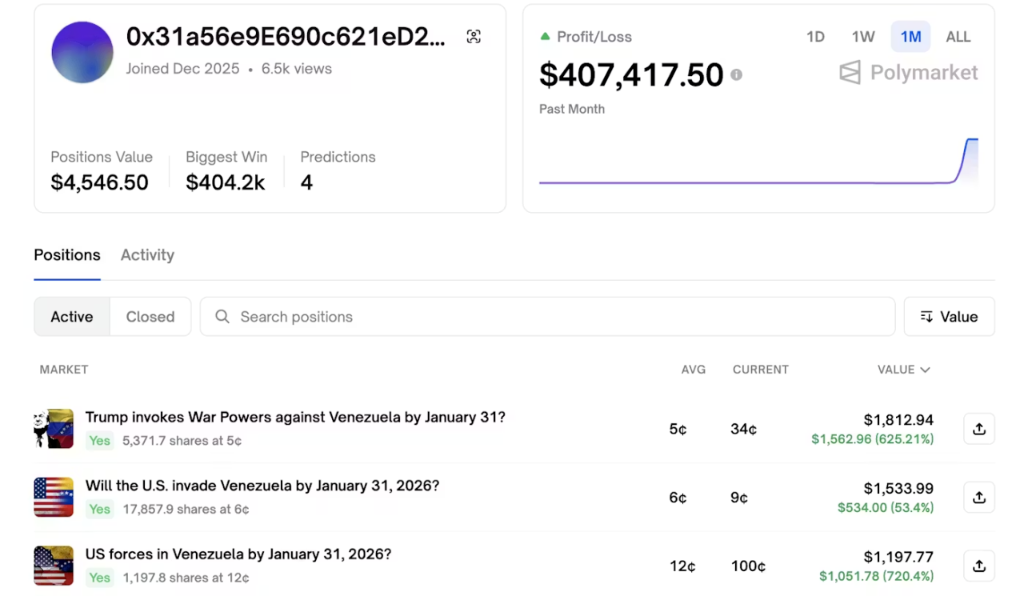Show Closed positions
Image resolution: width=1024 pixels, height=596 pixels.
(x=150, y=316)
